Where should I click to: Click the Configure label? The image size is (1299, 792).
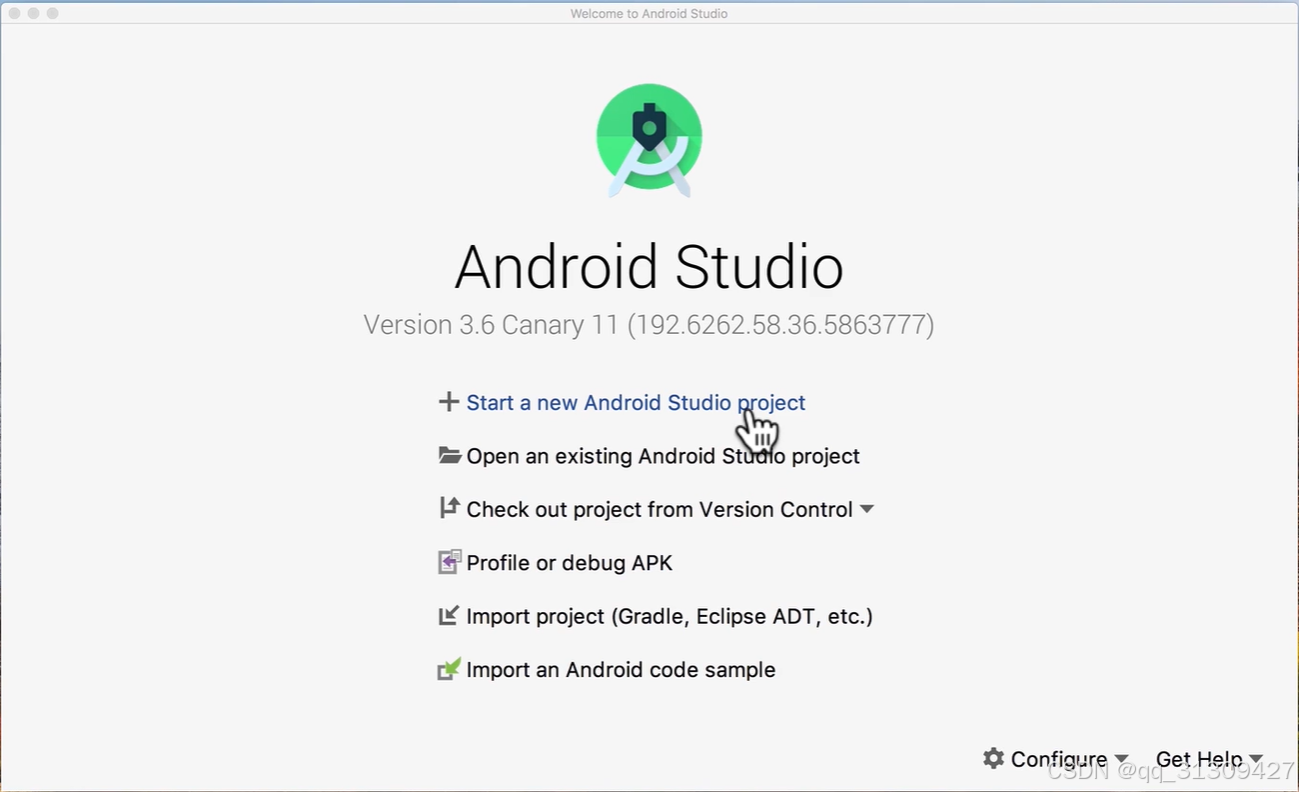point(1060,759)
